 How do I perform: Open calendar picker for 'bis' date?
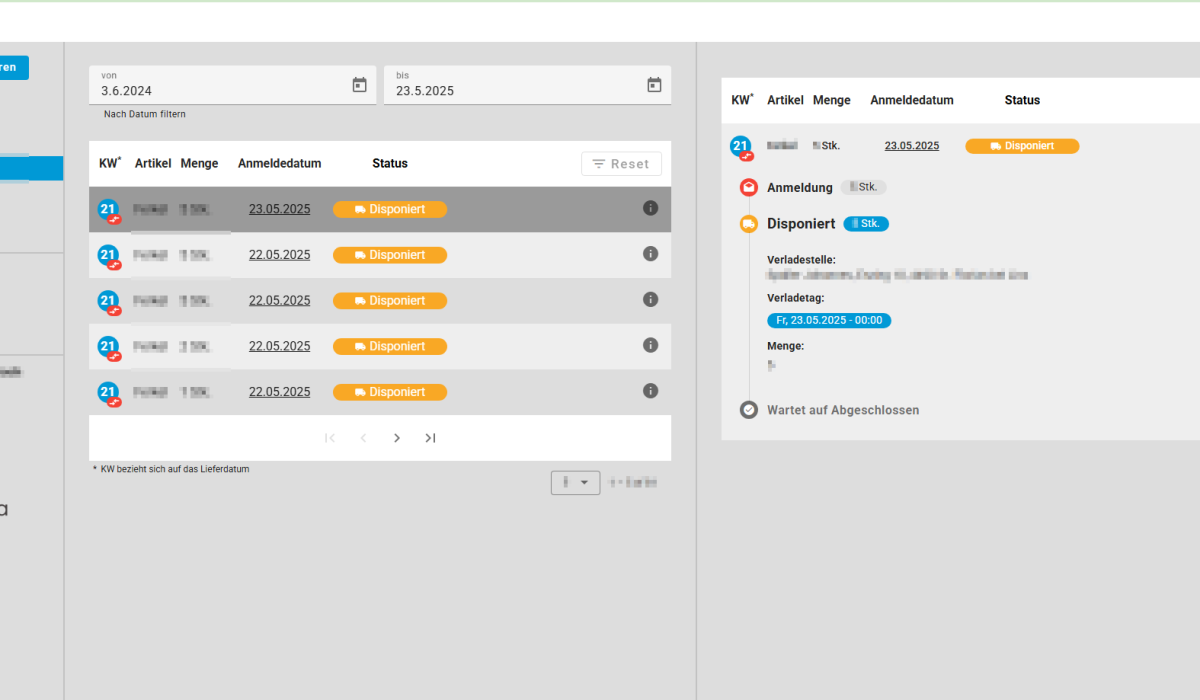tap(654, 85)
